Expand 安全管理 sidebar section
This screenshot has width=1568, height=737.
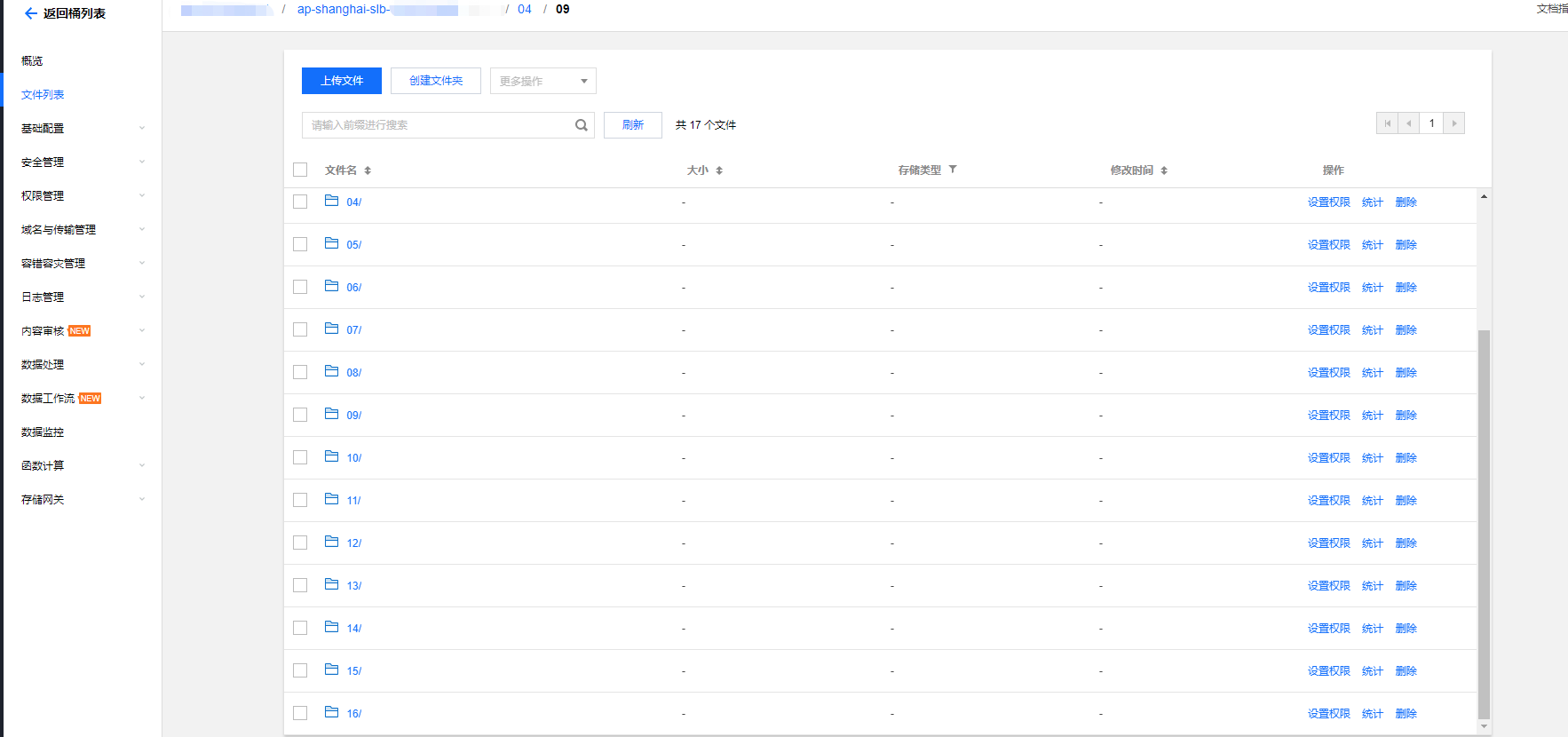click(142, 162)
